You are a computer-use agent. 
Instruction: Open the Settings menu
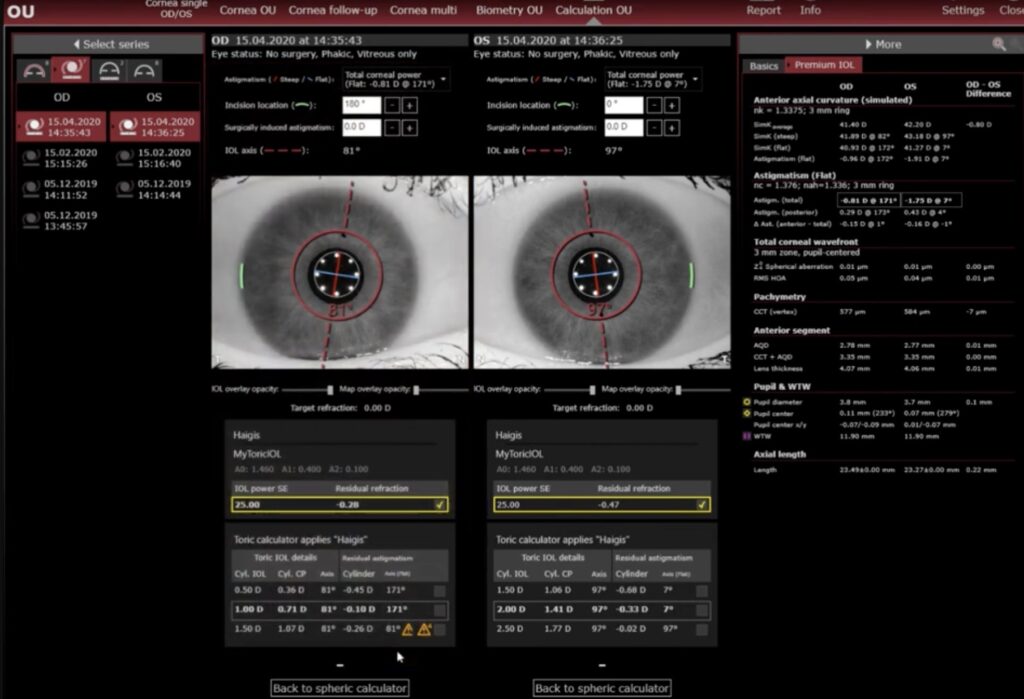tap(962, 10)
